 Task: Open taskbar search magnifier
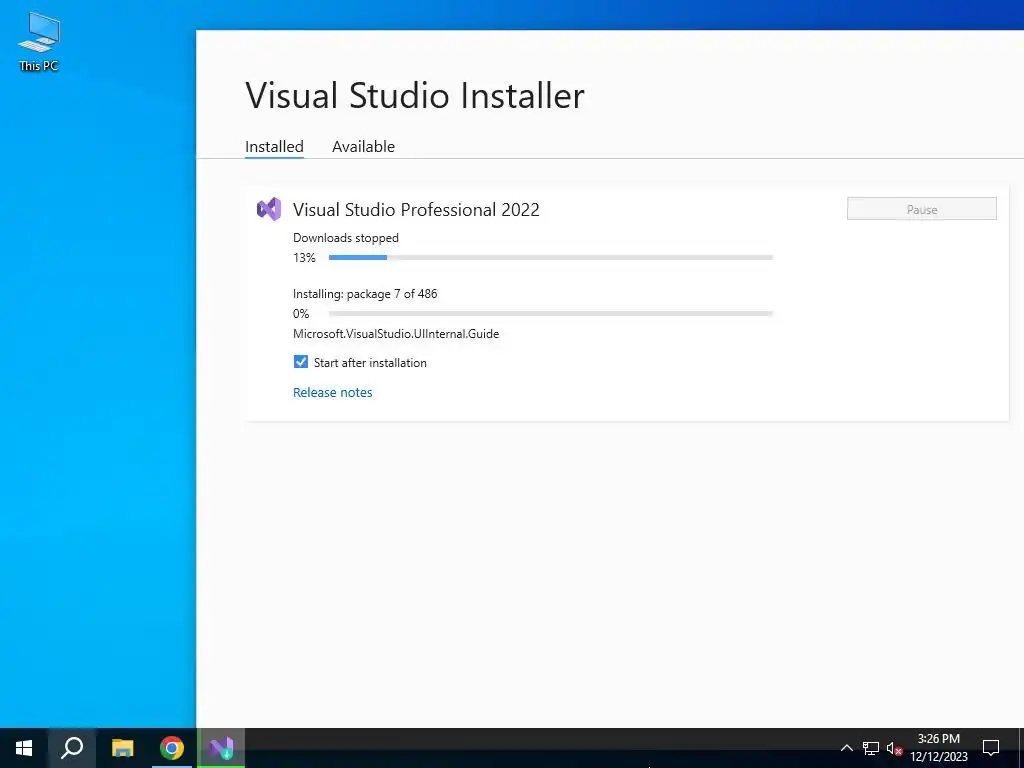click(x=72, y=748)
